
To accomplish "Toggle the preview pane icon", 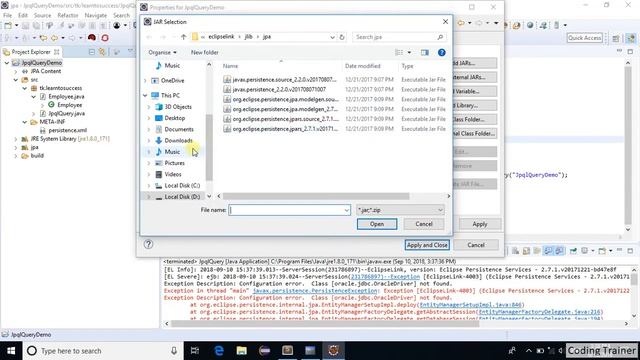I will [x=424, y=52].
